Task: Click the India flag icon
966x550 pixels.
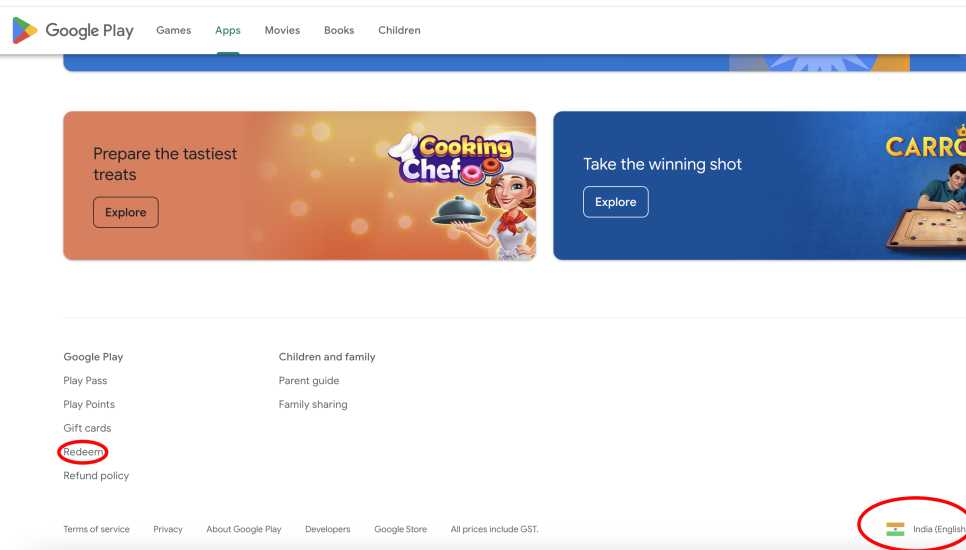Action: point(895,529)
